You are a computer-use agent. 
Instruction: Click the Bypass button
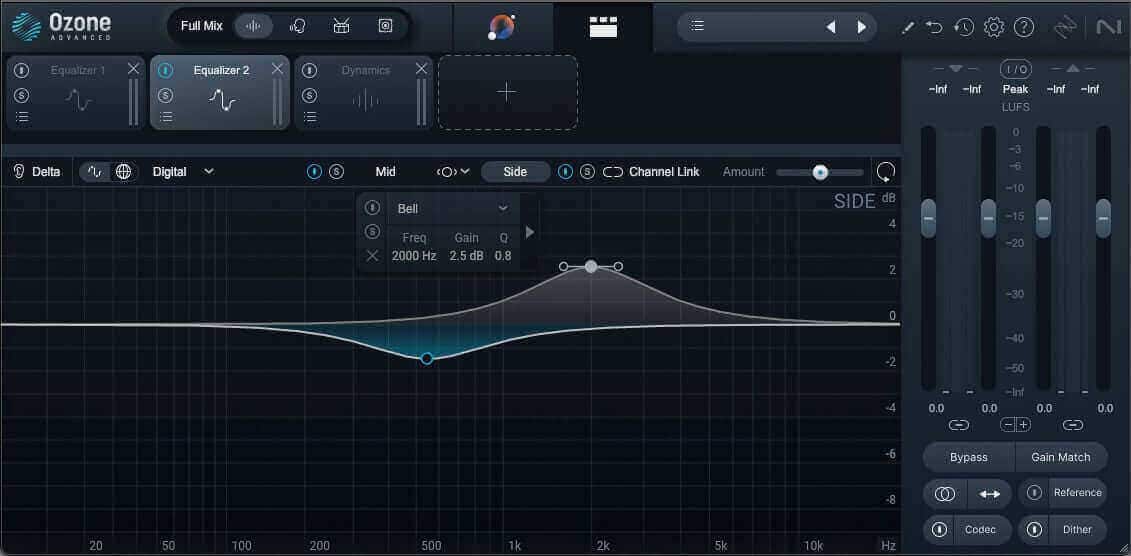click(x=969, y=457)
